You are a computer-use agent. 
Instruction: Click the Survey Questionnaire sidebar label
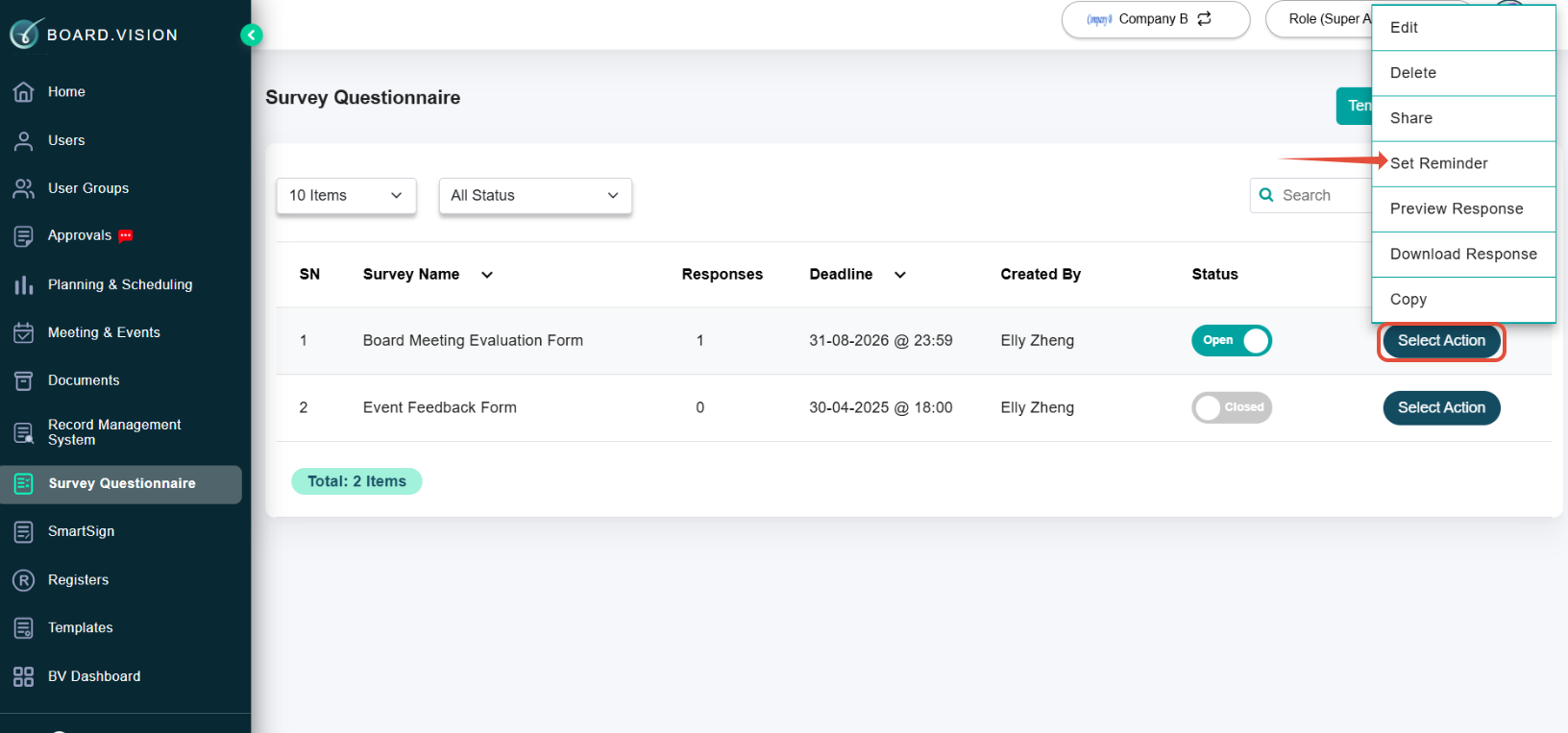(122, 483)
